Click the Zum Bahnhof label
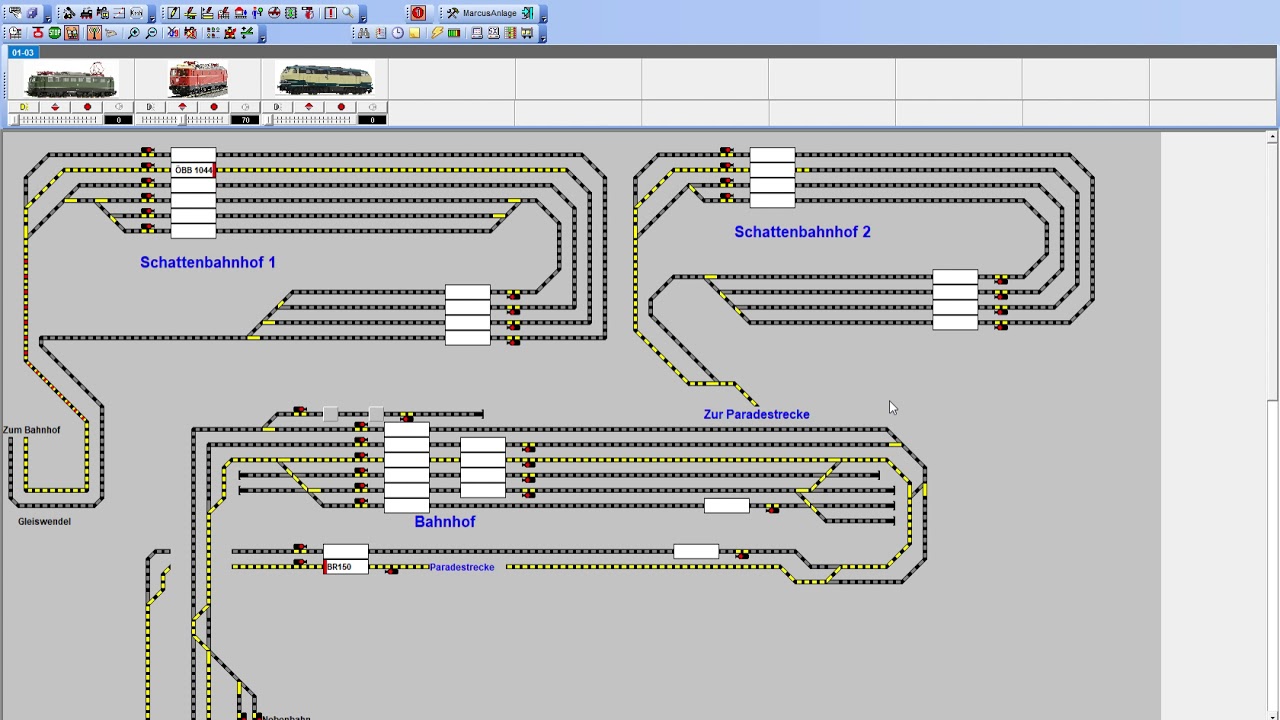The image size is (1280, 720). (31, 430)
